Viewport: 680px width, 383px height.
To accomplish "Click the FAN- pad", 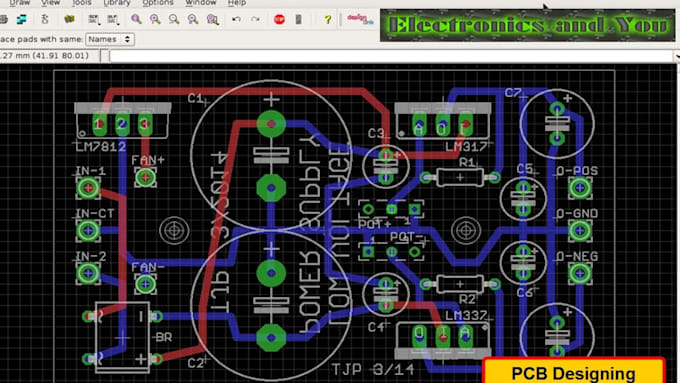I will tap(146, 284).
